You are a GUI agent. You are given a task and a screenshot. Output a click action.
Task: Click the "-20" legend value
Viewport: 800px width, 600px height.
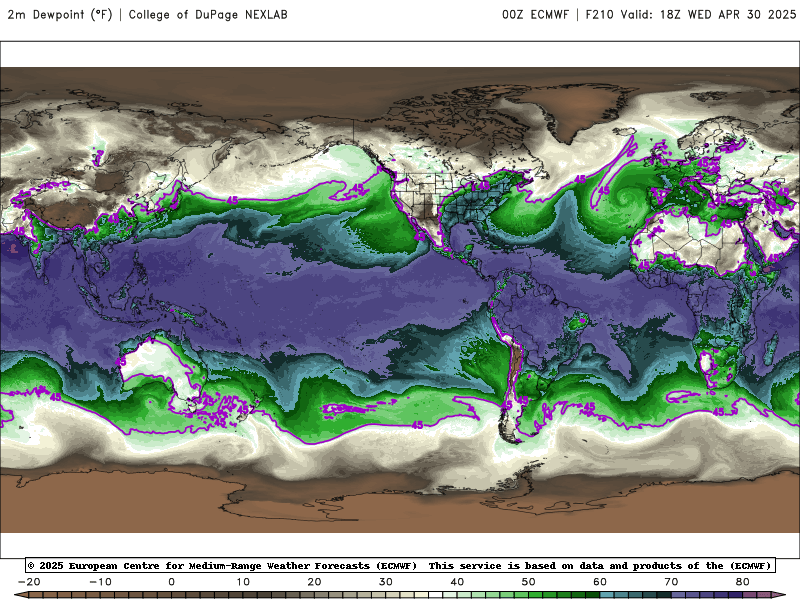tap(29, 582)
